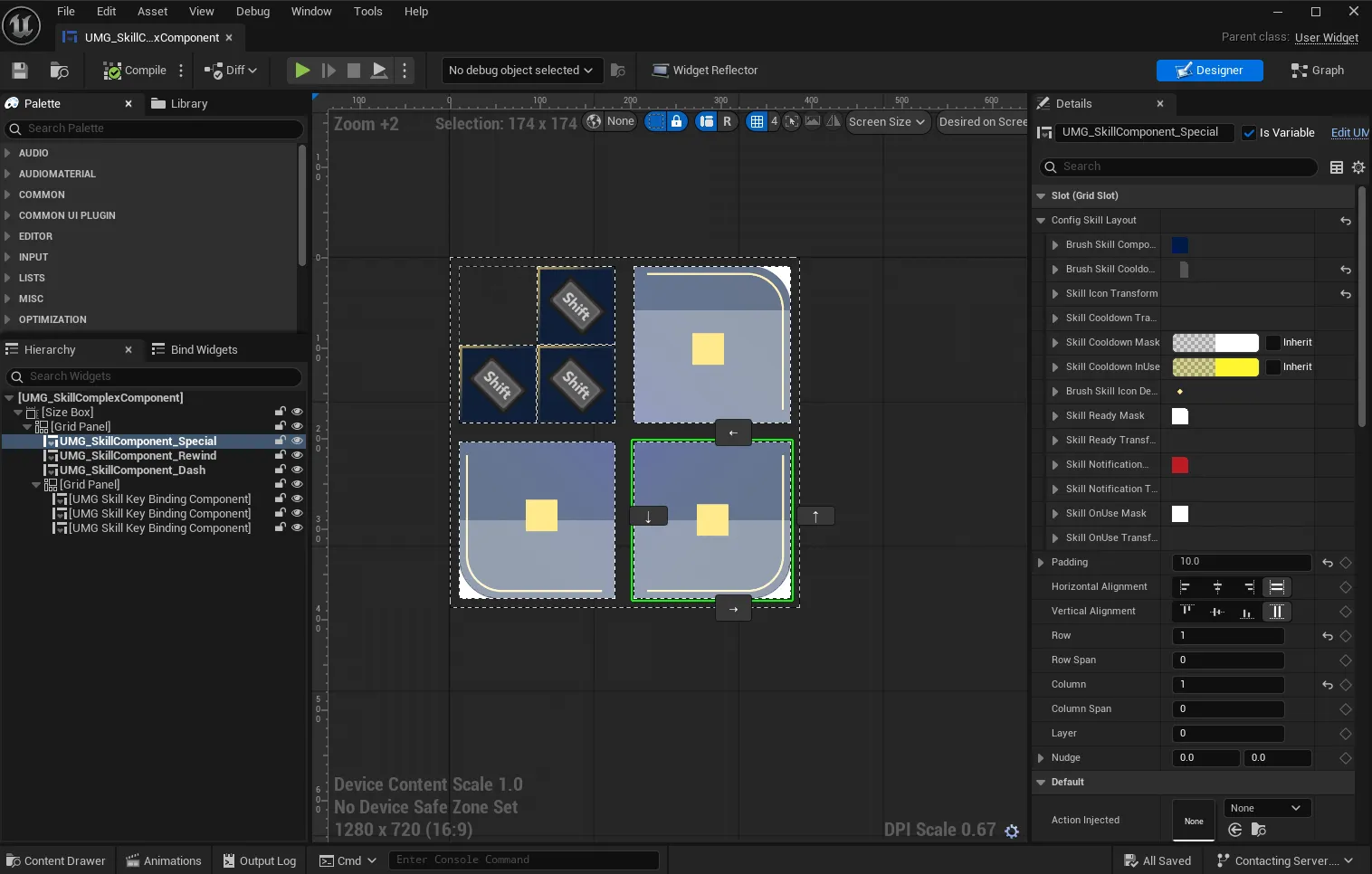The image size is (1372, 874).
Task: Hide UMG_SkillComponent_Rewind with its eye toggle
Action: pos(297,455)
